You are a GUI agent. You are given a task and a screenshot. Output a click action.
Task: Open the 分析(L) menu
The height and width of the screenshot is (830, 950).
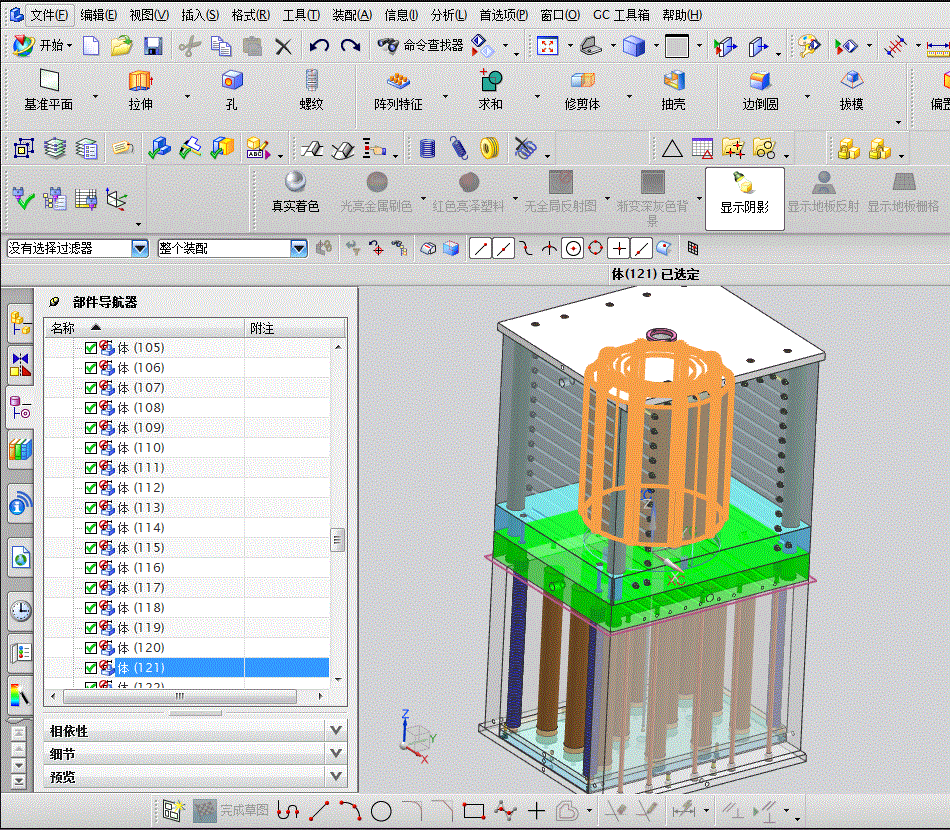(x=451, y=15)
